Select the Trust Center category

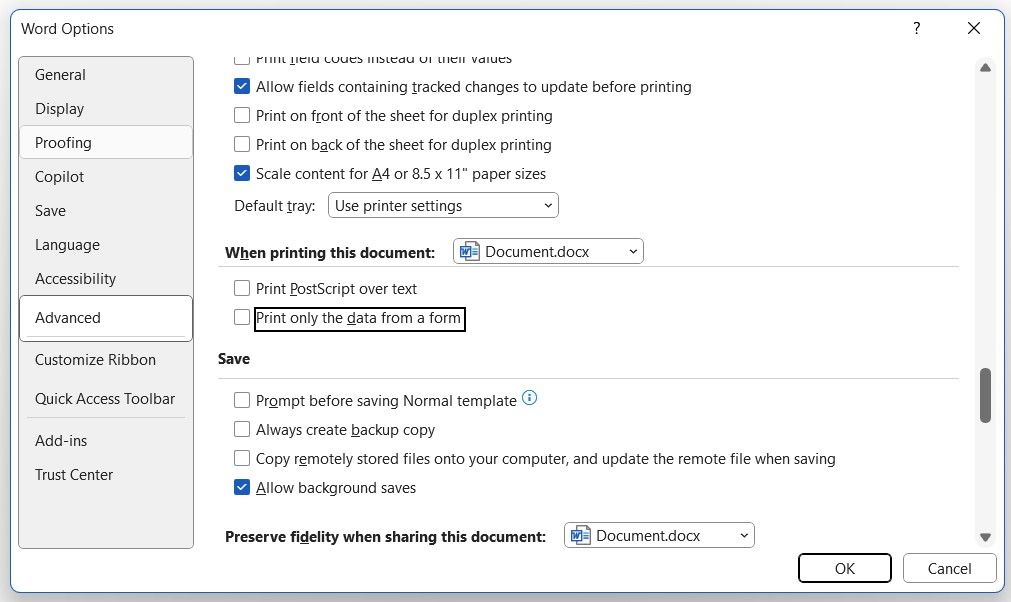pyautogui.click(x=74, y=475)
